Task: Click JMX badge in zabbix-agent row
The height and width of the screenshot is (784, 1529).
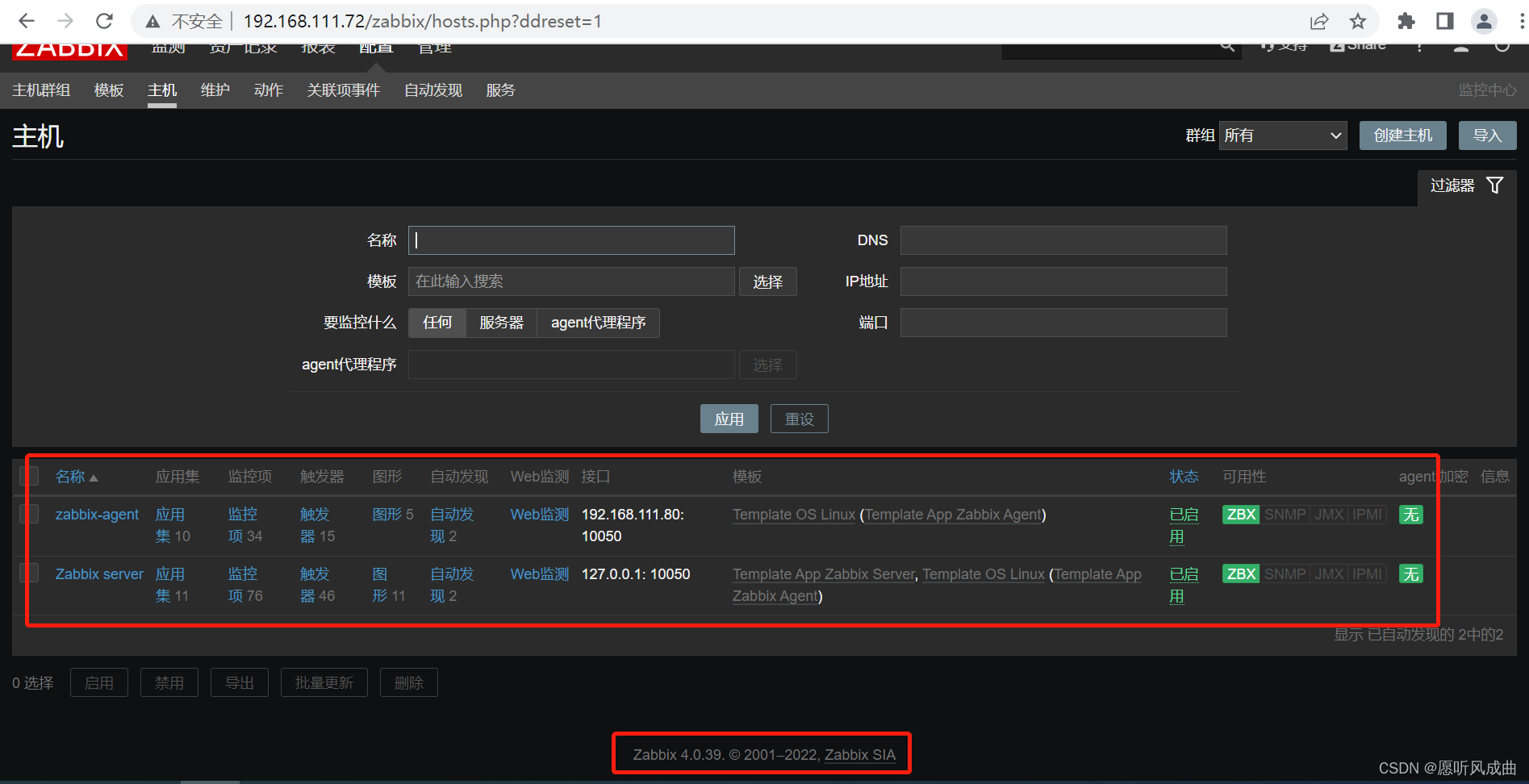Action: tap(1329, 515)
